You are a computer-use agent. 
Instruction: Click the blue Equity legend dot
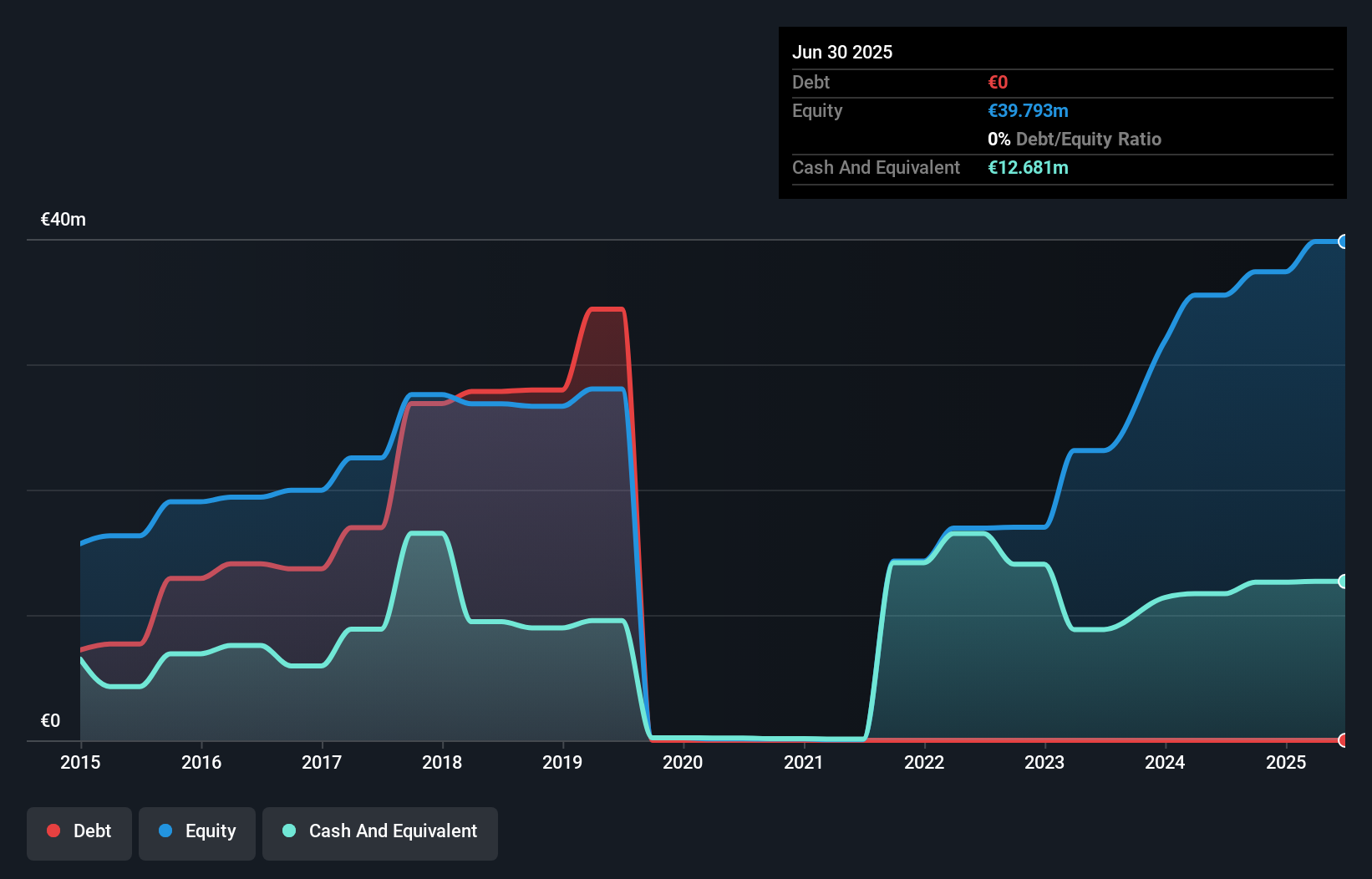(x=165, y=831)
